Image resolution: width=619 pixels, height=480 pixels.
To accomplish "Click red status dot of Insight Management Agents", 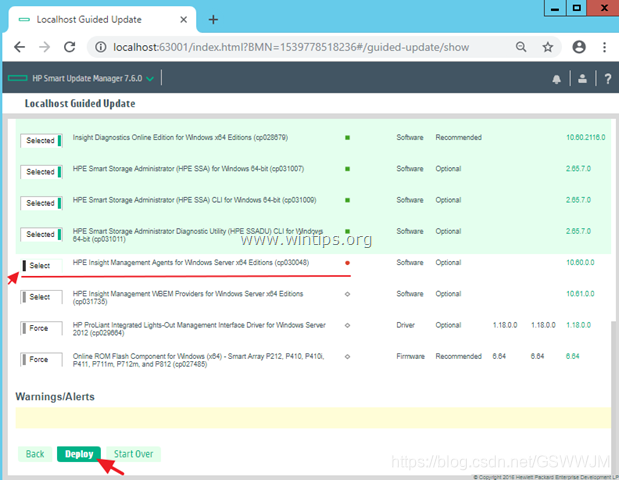I will [x=347, y=262].
